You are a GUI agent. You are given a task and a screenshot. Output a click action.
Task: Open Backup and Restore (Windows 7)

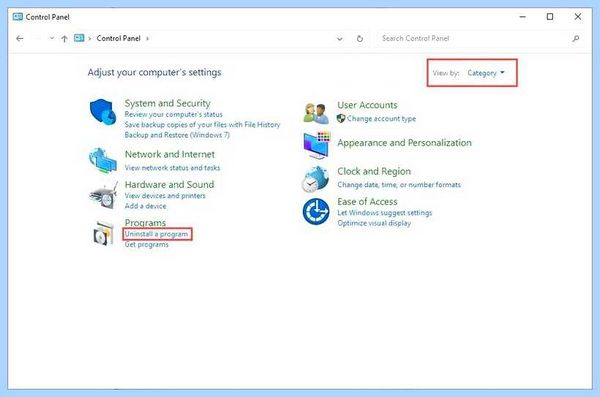177,135
